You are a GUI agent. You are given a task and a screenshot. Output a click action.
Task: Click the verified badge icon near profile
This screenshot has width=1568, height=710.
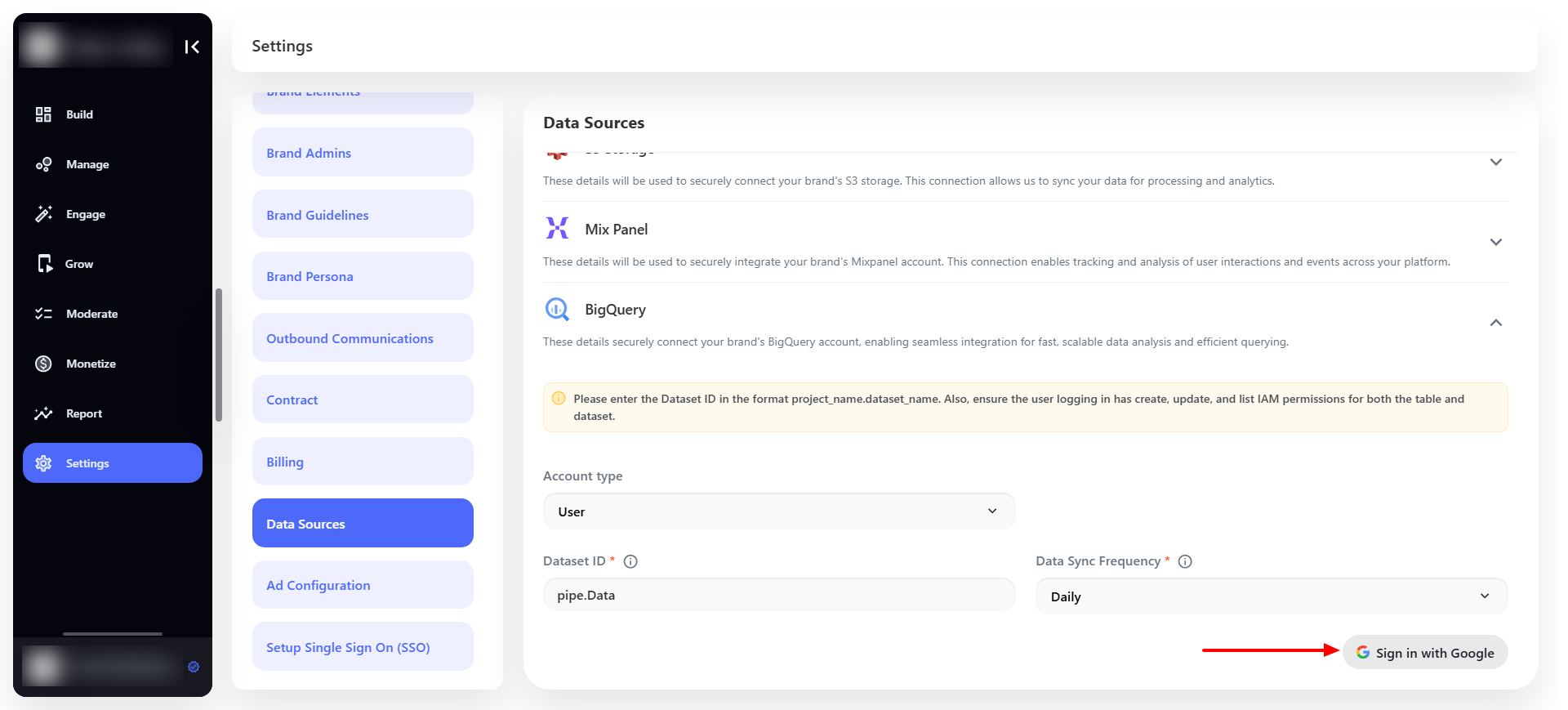click(x=194, y=667)
